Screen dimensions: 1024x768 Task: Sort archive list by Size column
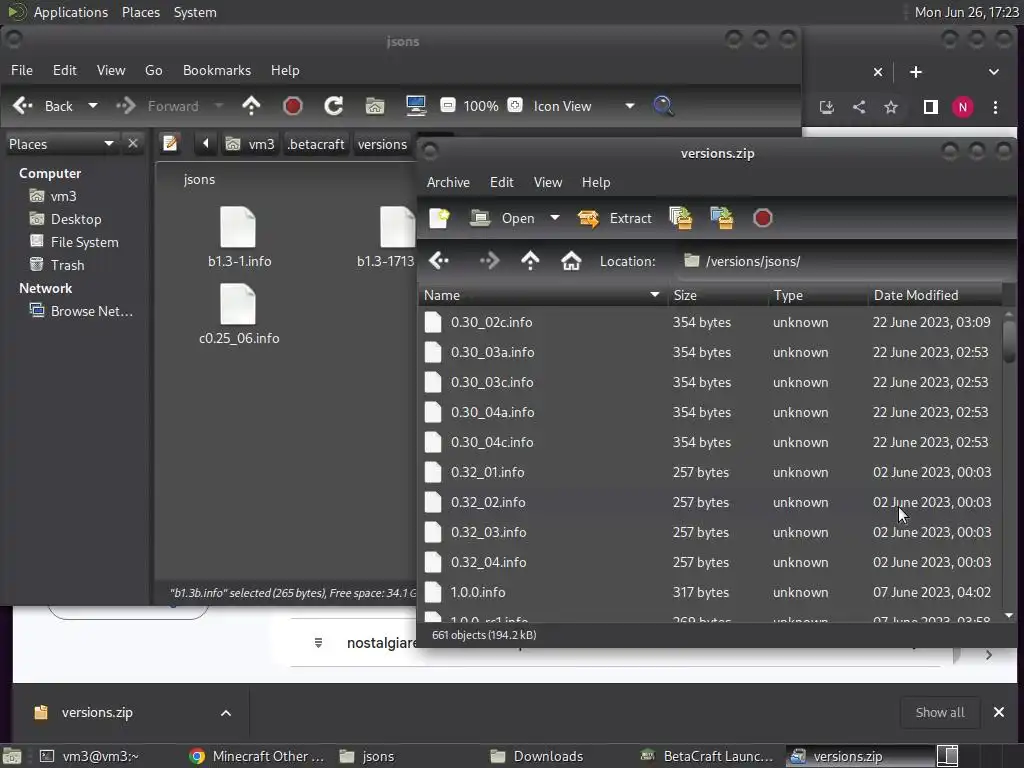[717, 295]
